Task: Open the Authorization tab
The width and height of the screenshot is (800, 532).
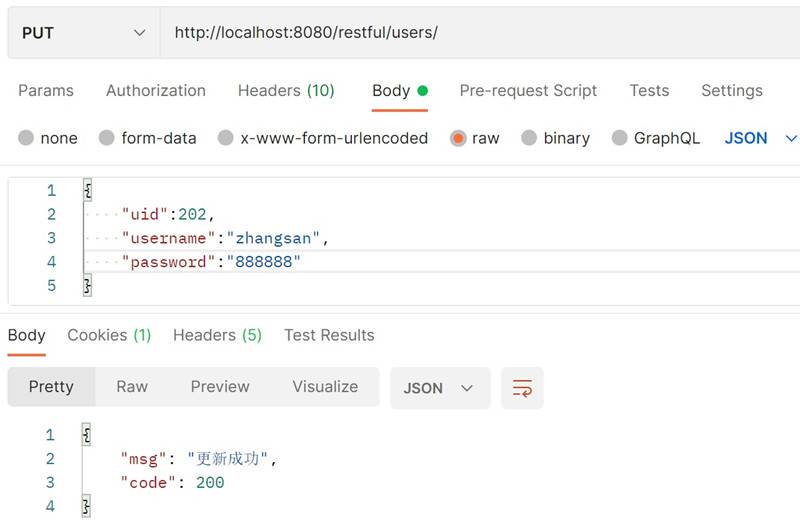Action: click(x=156, y=90)
